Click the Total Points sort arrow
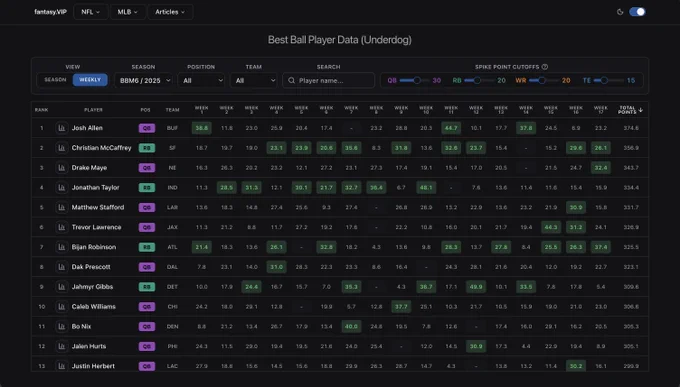Viewport: 680px width, 387px height. pos(641,110)
